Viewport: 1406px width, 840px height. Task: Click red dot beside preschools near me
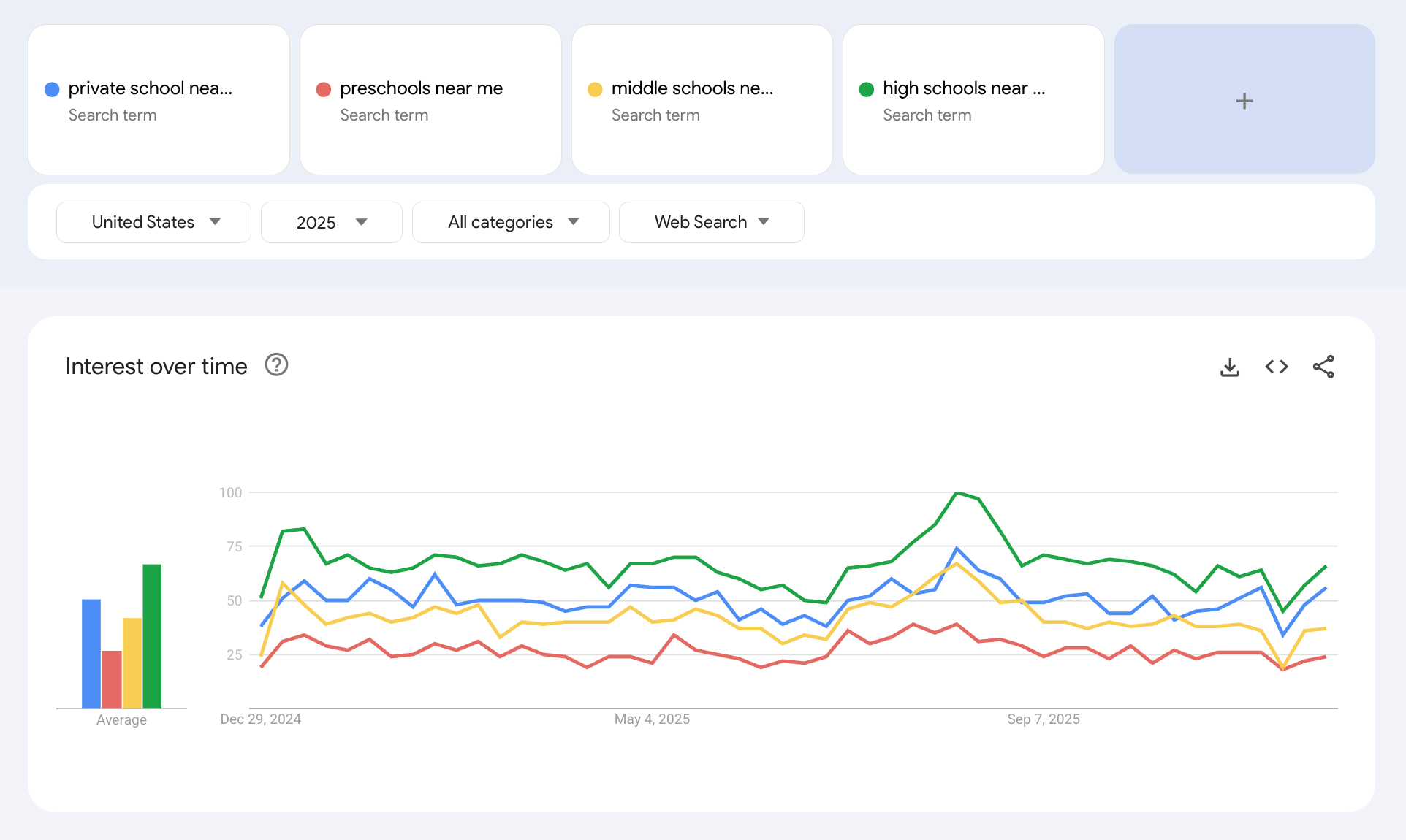point(324,89)
